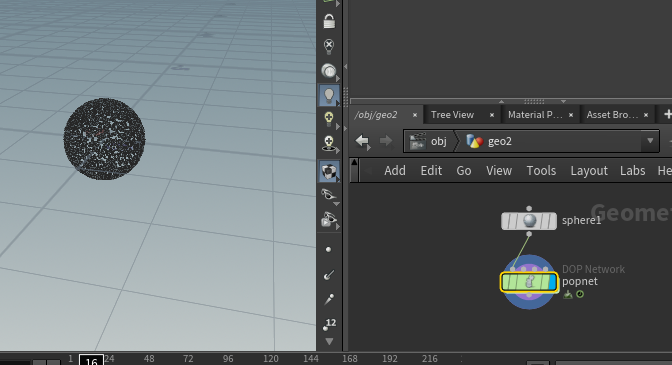Toggle display of points dot icon

coord(328,249)
